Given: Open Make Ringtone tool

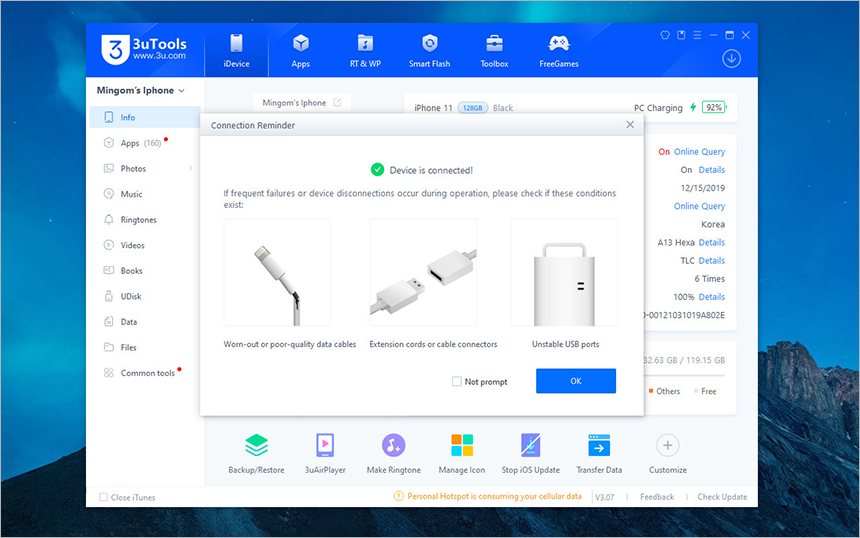Looking at the screenshot, I should click(x=393, y=454).
